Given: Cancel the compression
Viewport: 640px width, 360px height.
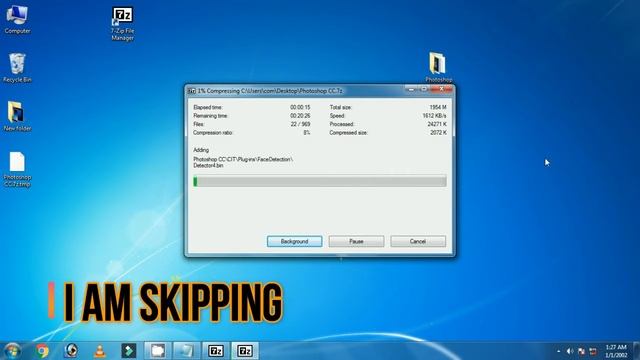Looking at the screenshot, I should [418, 241].
